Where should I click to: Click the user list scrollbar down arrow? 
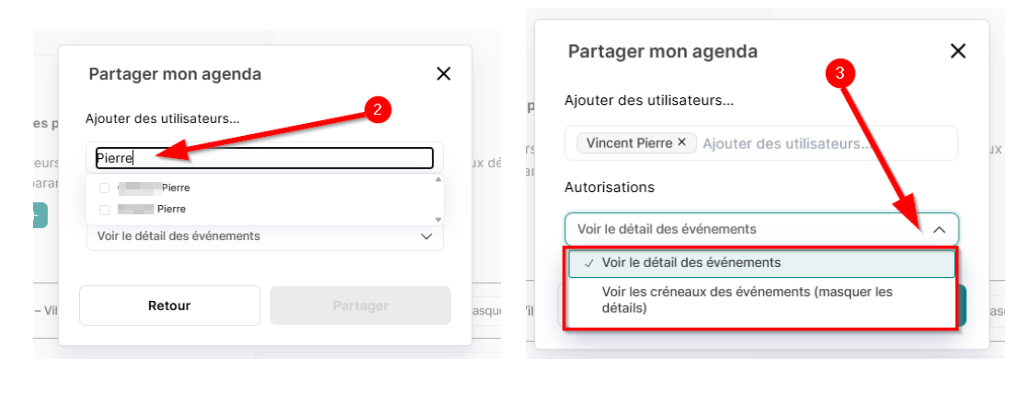point(437,219)
